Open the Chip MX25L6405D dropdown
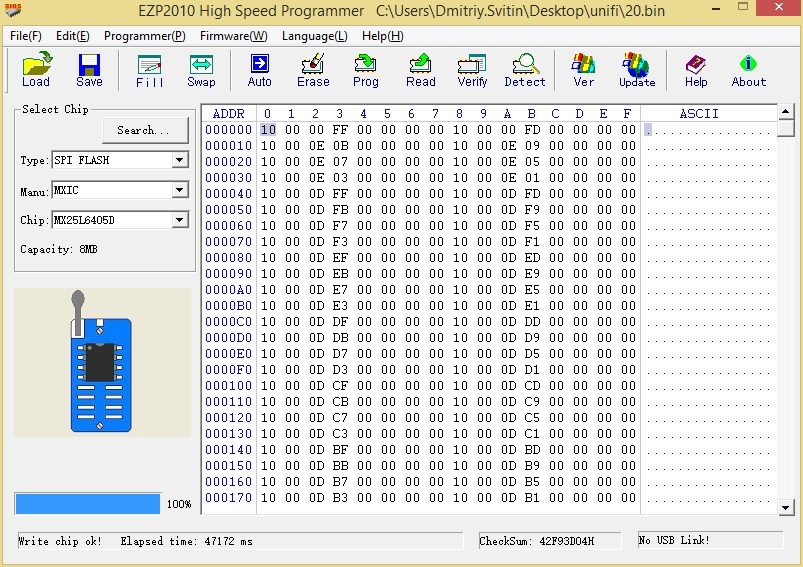 pos(179,220)
